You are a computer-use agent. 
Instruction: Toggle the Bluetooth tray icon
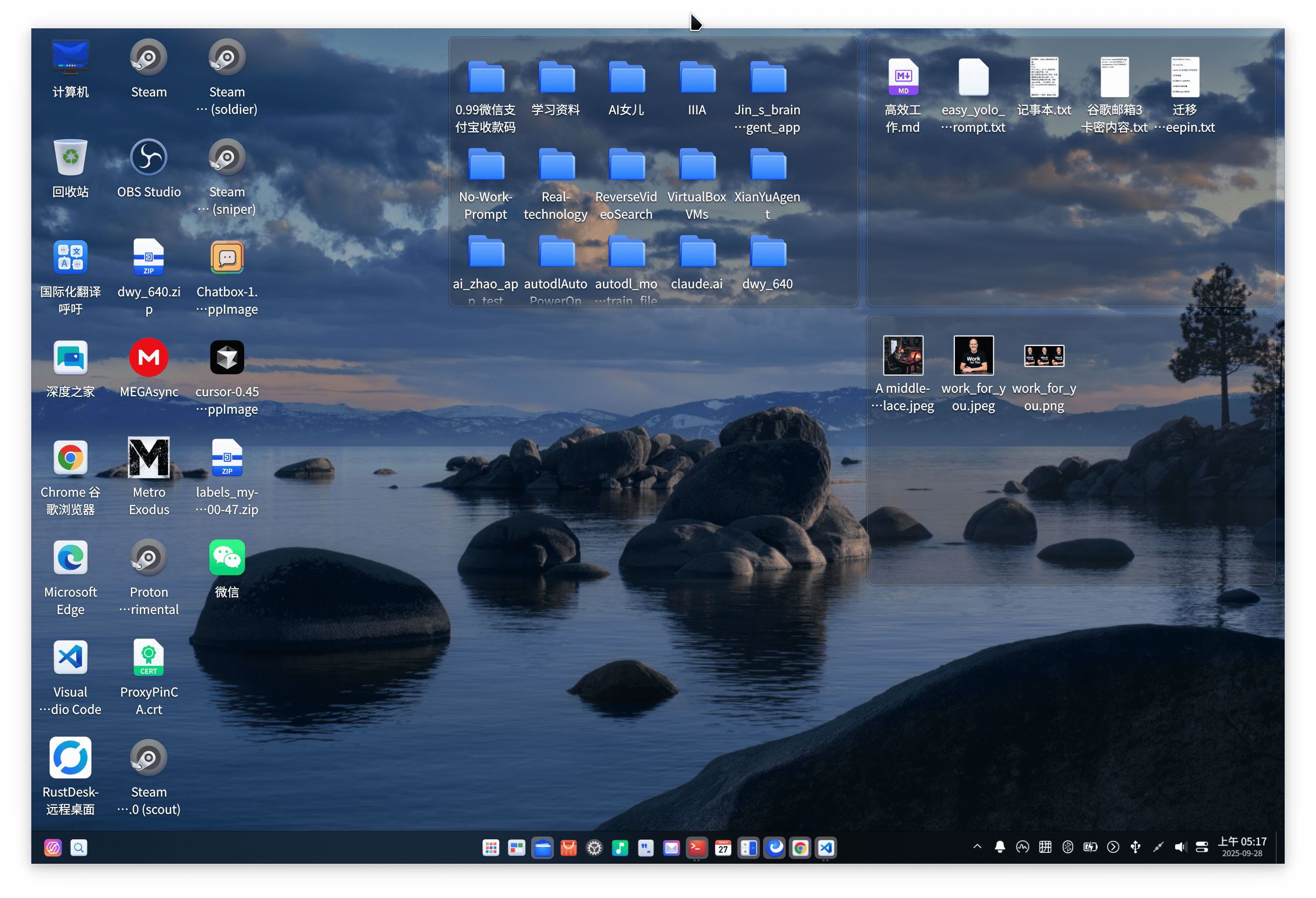tap(1067, 847)
